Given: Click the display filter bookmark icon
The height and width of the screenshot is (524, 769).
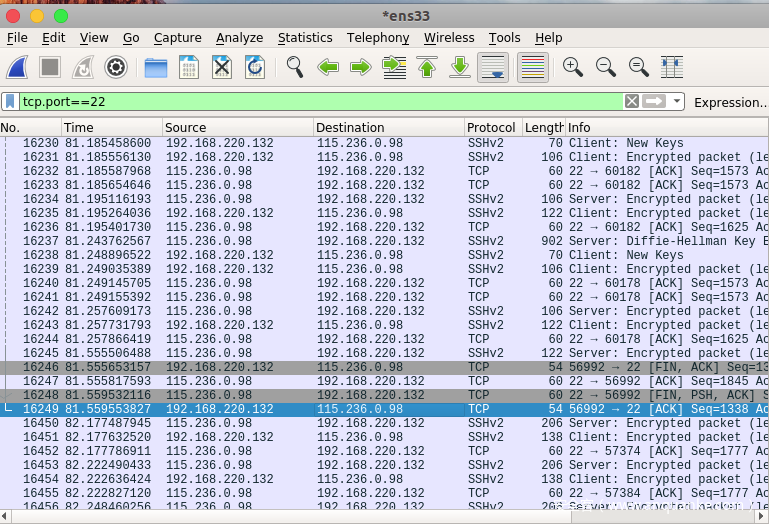Looking at the screenshot, I should click(10, 102).
